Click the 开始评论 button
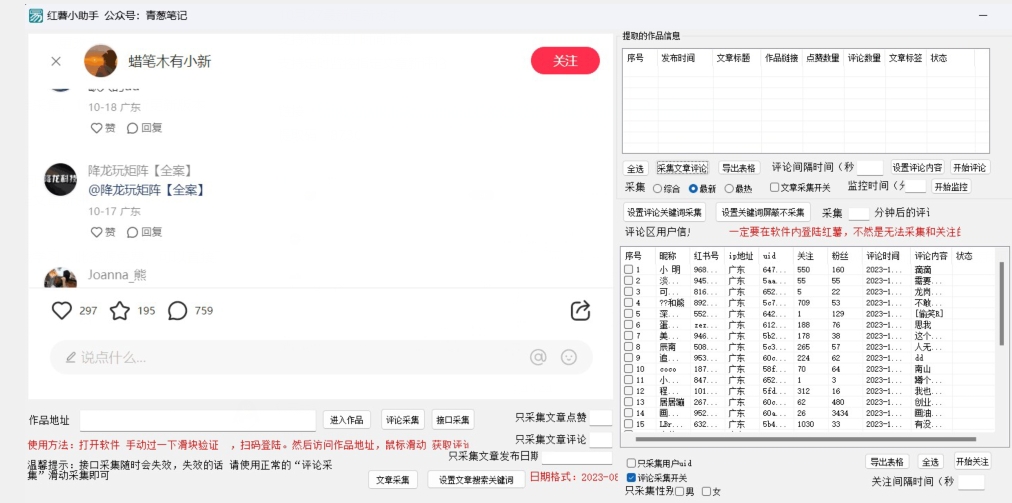The height and width of the screenshot is (503, 1012). [970, 168]
